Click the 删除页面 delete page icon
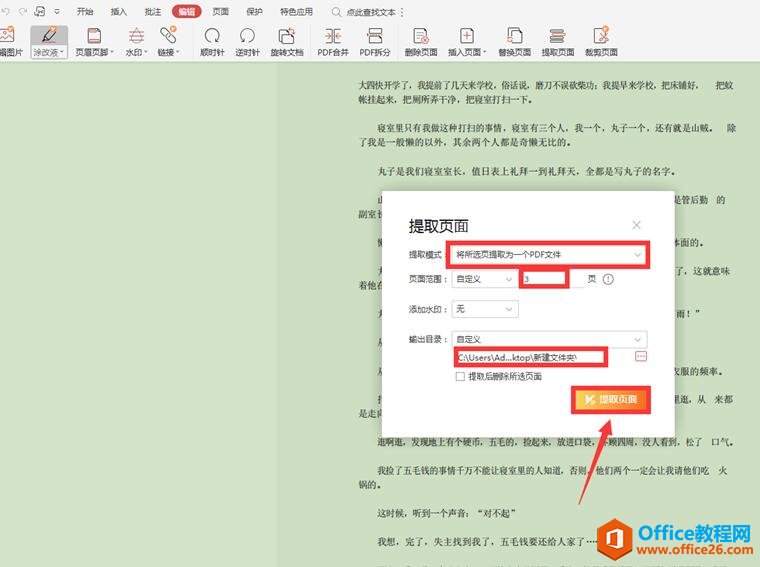 tap(421, 36)
